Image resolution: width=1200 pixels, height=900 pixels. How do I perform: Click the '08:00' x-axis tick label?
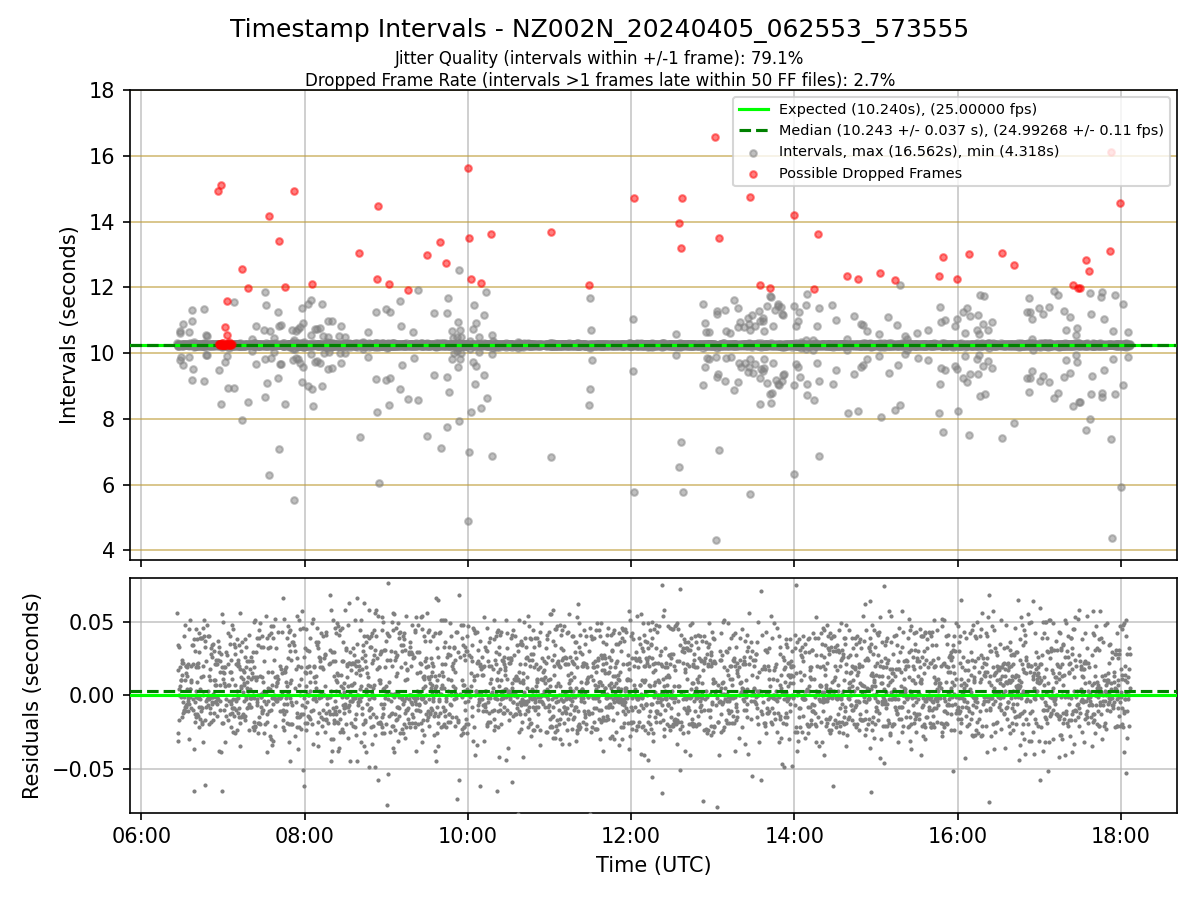304,835
